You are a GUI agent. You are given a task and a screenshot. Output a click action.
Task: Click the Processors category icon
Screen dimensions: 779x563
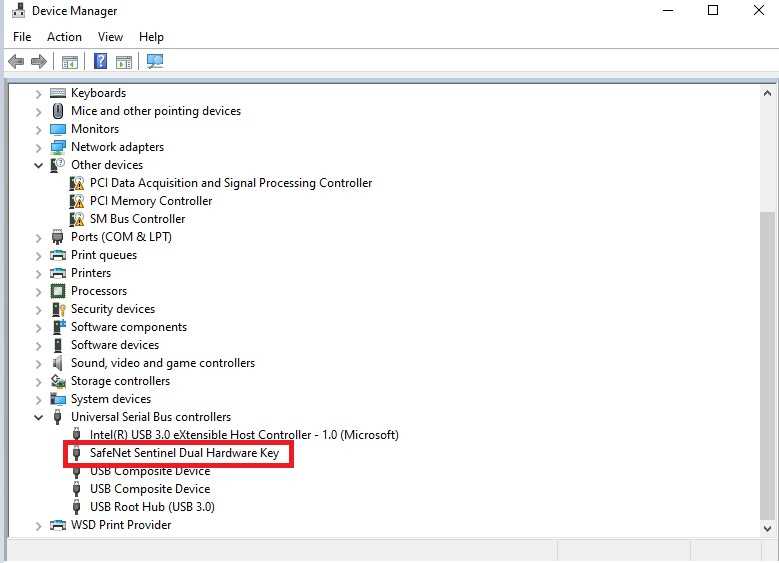pos(58,291)
